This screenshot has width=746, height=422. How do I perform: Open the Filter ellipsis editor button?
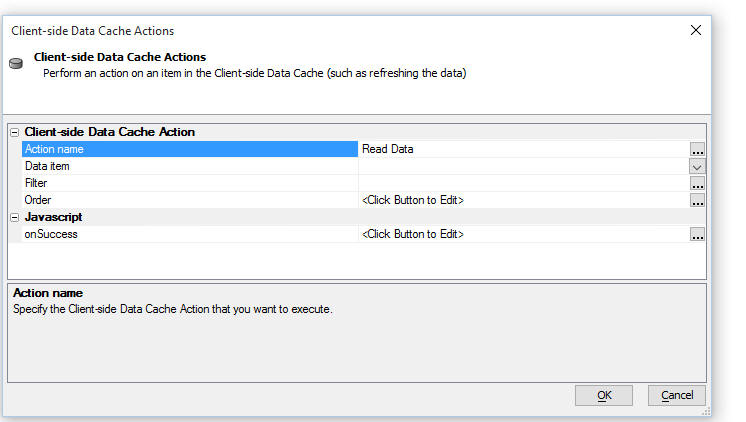point(697,183)
